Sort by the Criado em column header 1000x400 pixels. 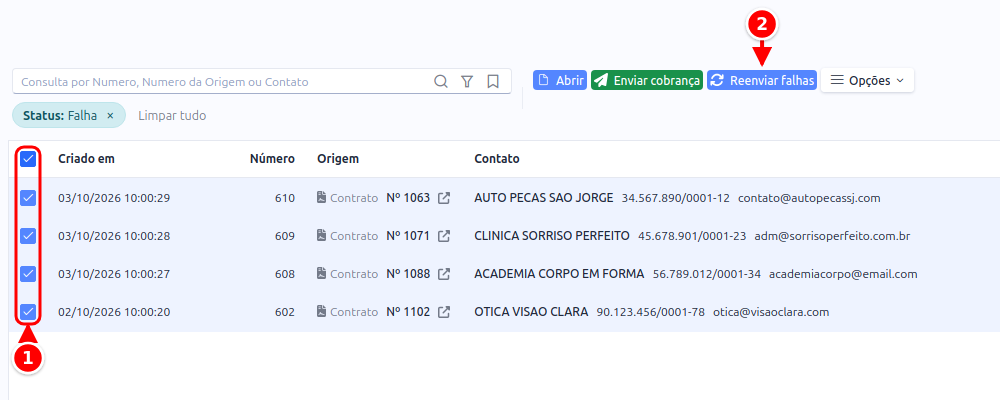[86, 159]
